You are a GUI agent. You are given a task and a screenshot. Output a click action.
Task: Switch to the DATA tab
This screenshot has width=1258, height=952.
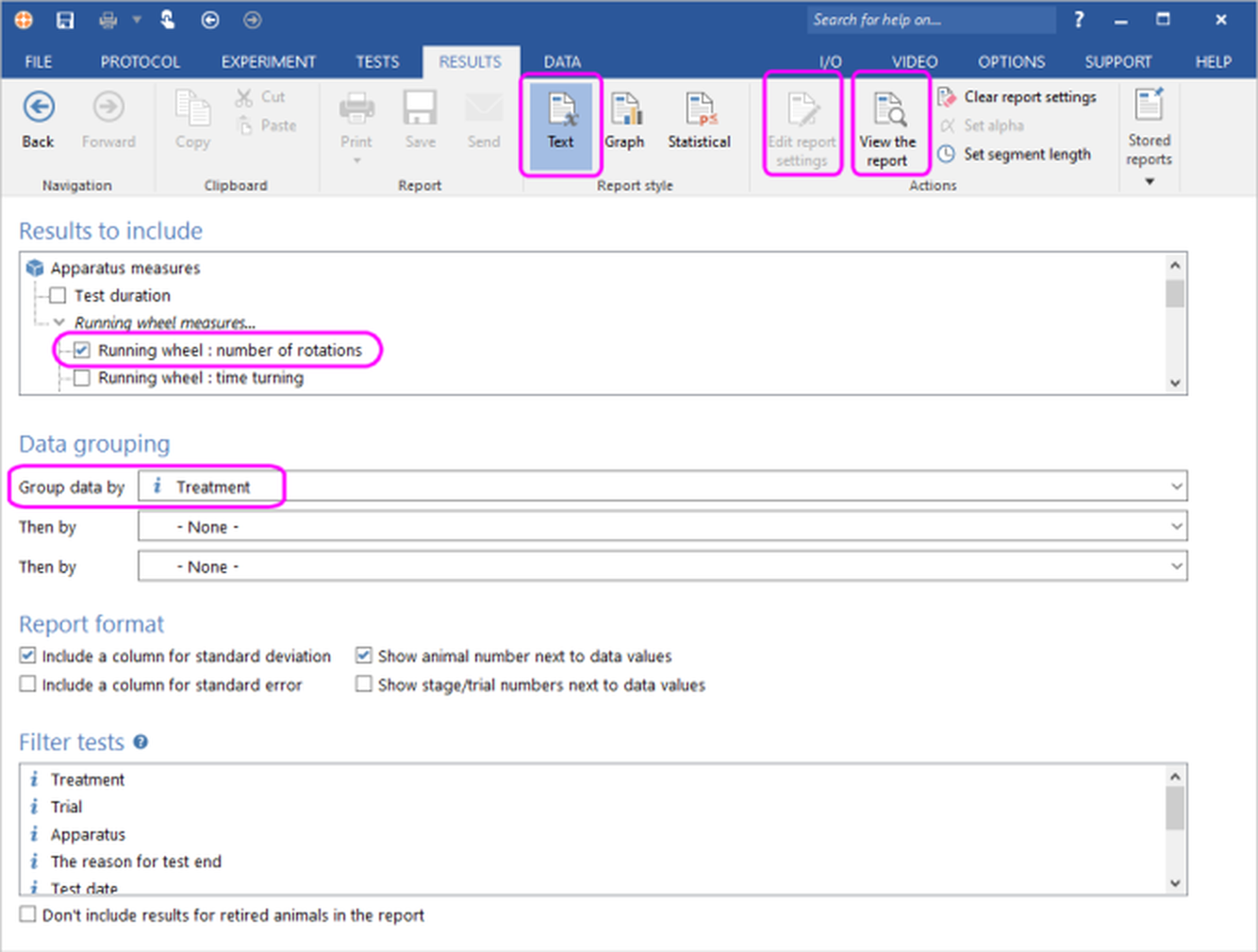562,62
